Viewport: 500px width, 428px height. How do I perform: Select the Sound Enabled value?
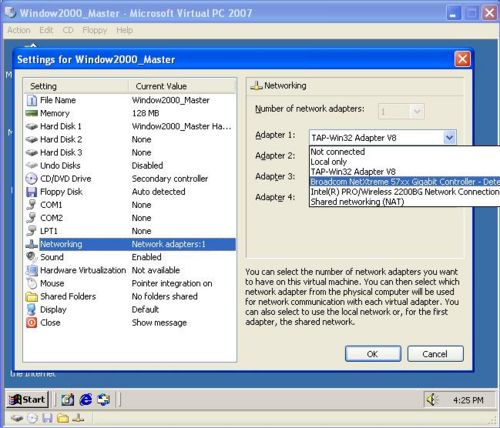(x=147, y=257)
